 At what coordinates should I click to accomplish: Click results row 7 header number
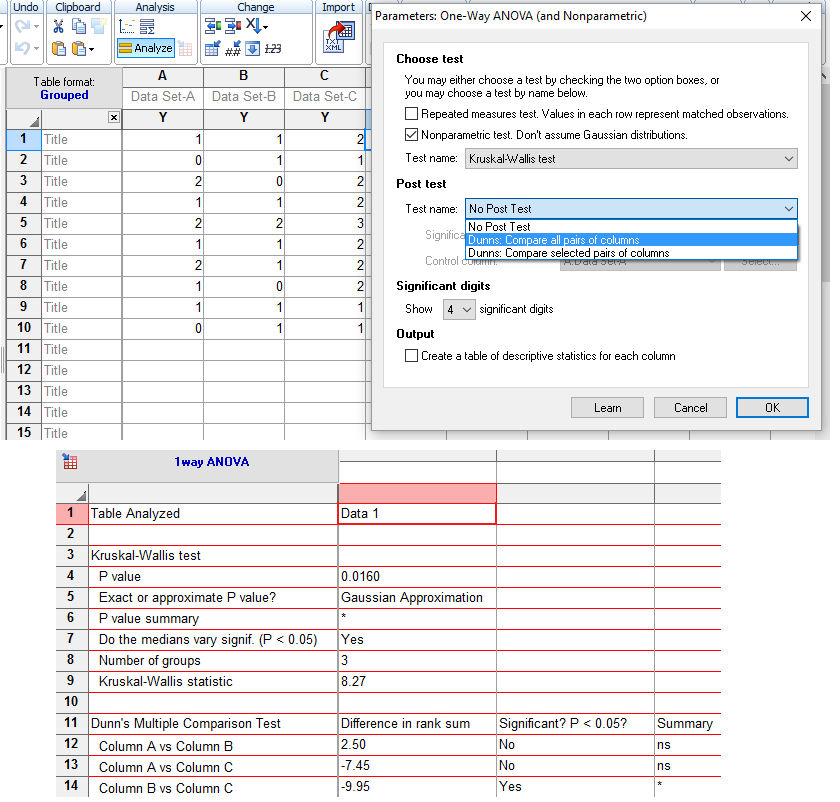coord(71,639)
